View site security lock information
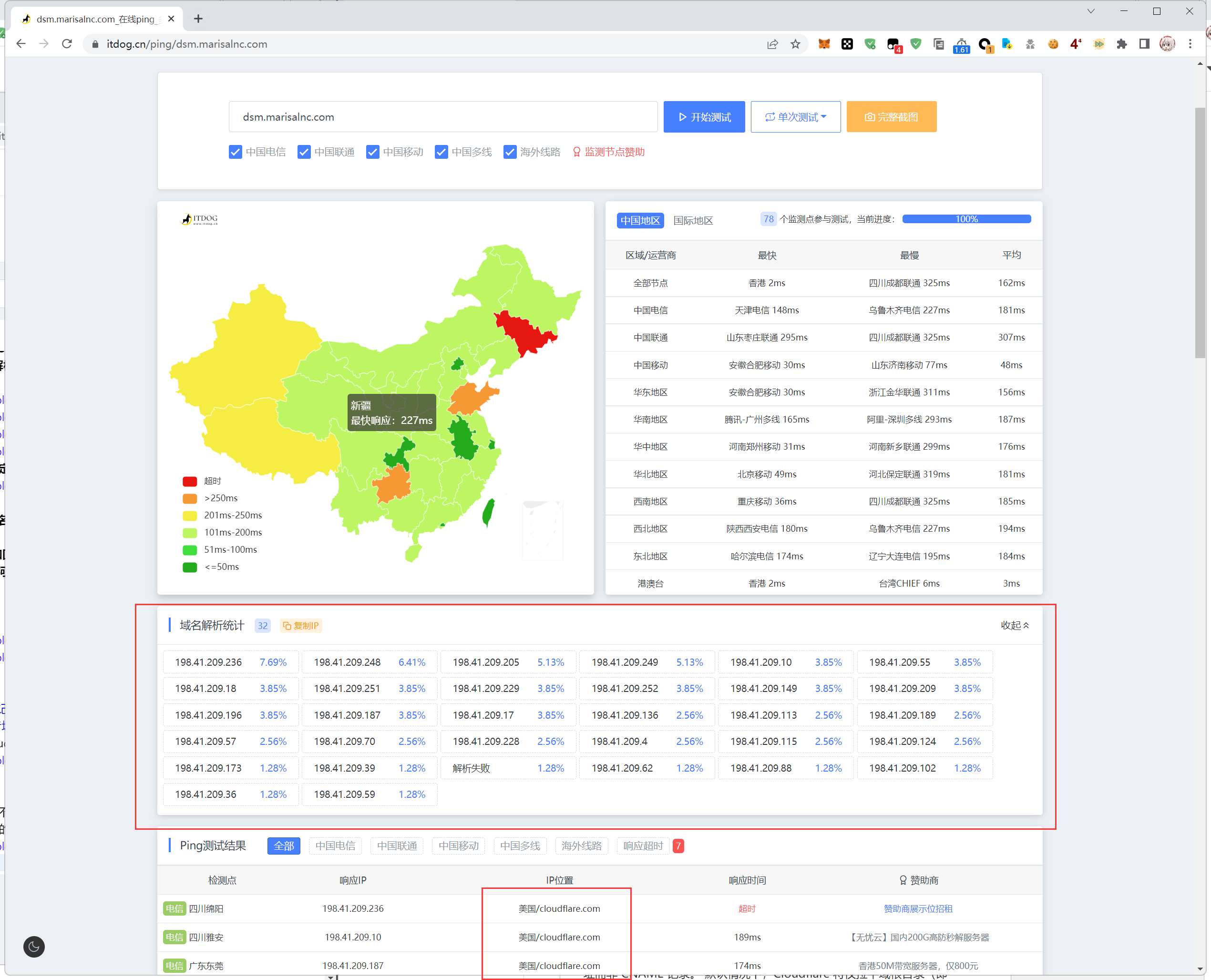 pos(95,44)
